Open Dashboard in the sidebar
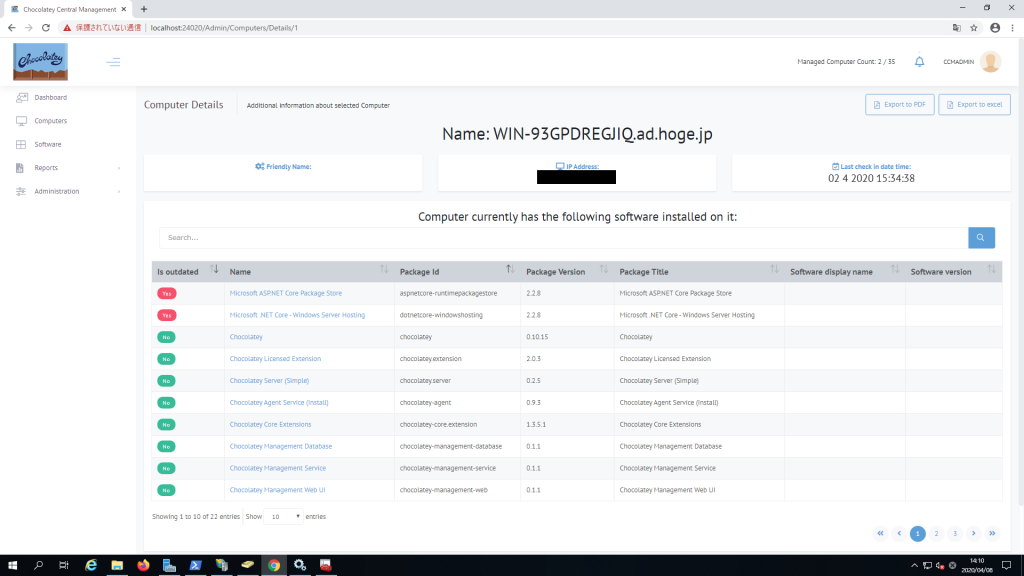Screen dimensions: 1024x576 50,97
